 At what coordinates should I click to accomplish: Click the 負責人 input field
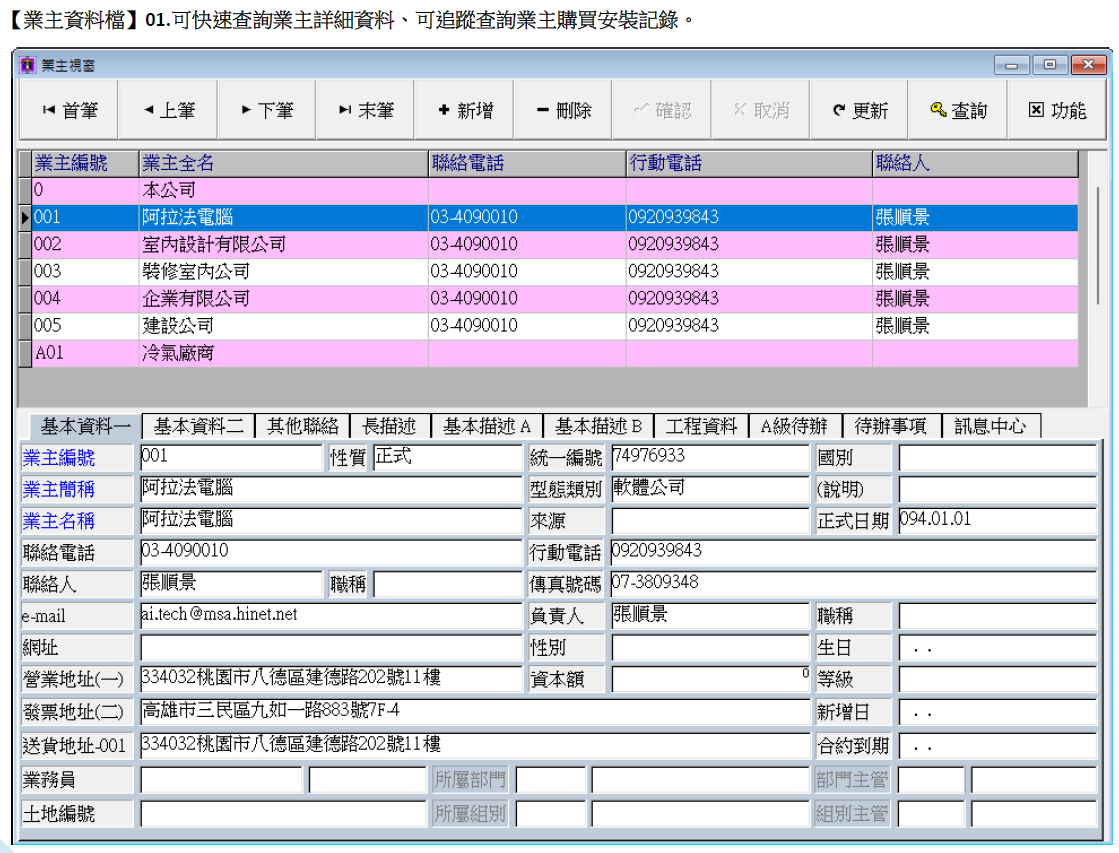pyautogui.click(x=709, y=615)
